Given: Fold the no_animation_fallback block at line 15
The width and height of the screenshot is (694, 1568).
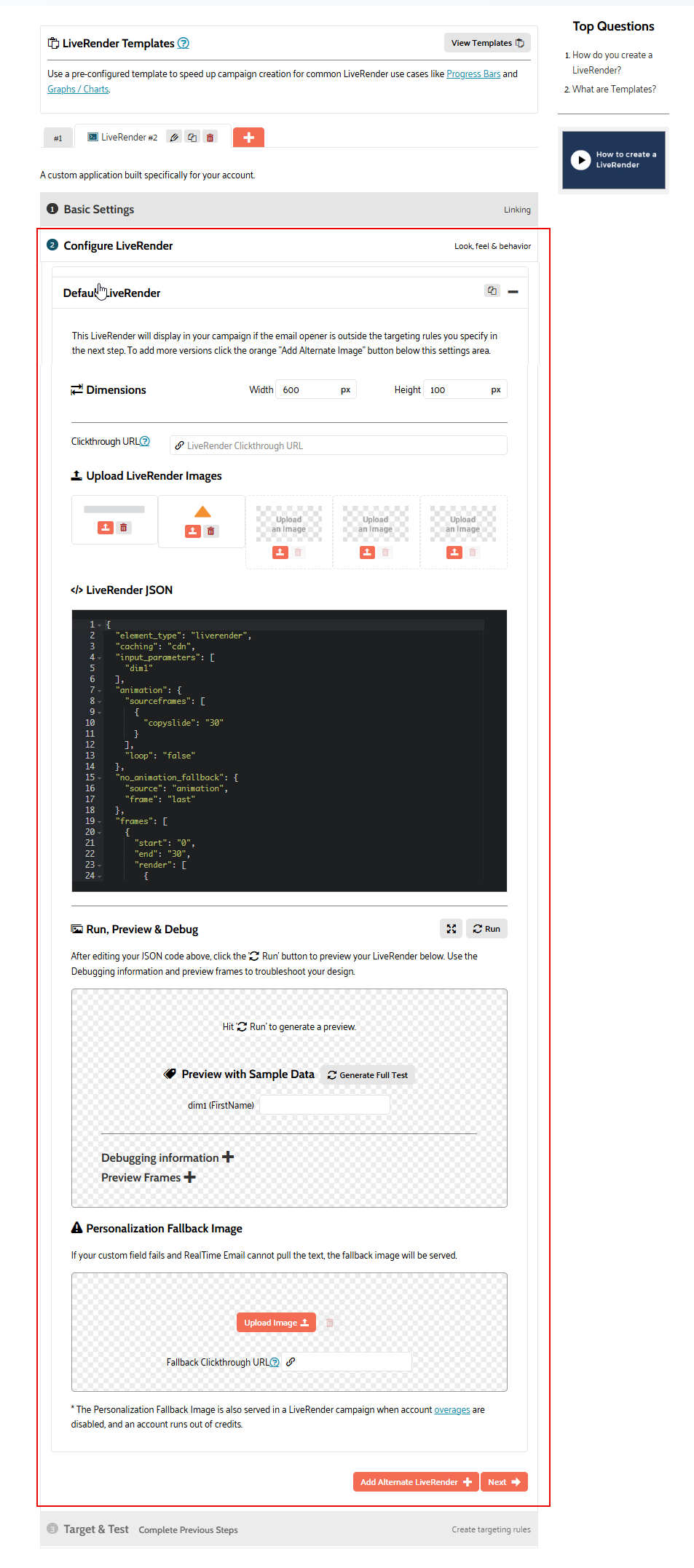Looking at the screenshot, I should [100, 778].
